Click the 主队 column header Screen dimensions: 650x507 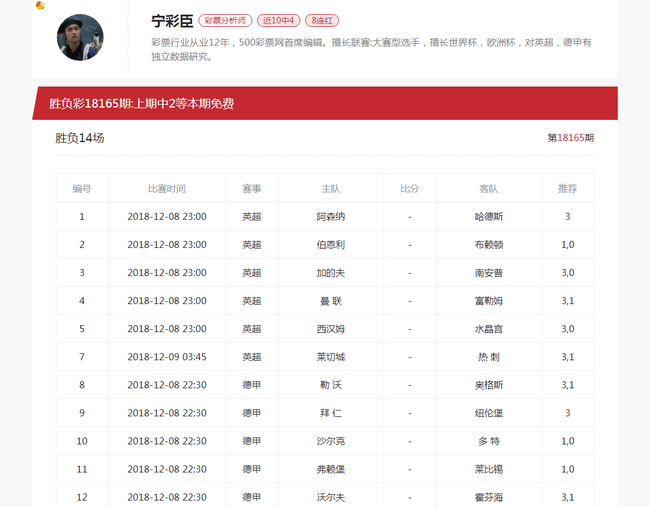click(x=331, y=189)
